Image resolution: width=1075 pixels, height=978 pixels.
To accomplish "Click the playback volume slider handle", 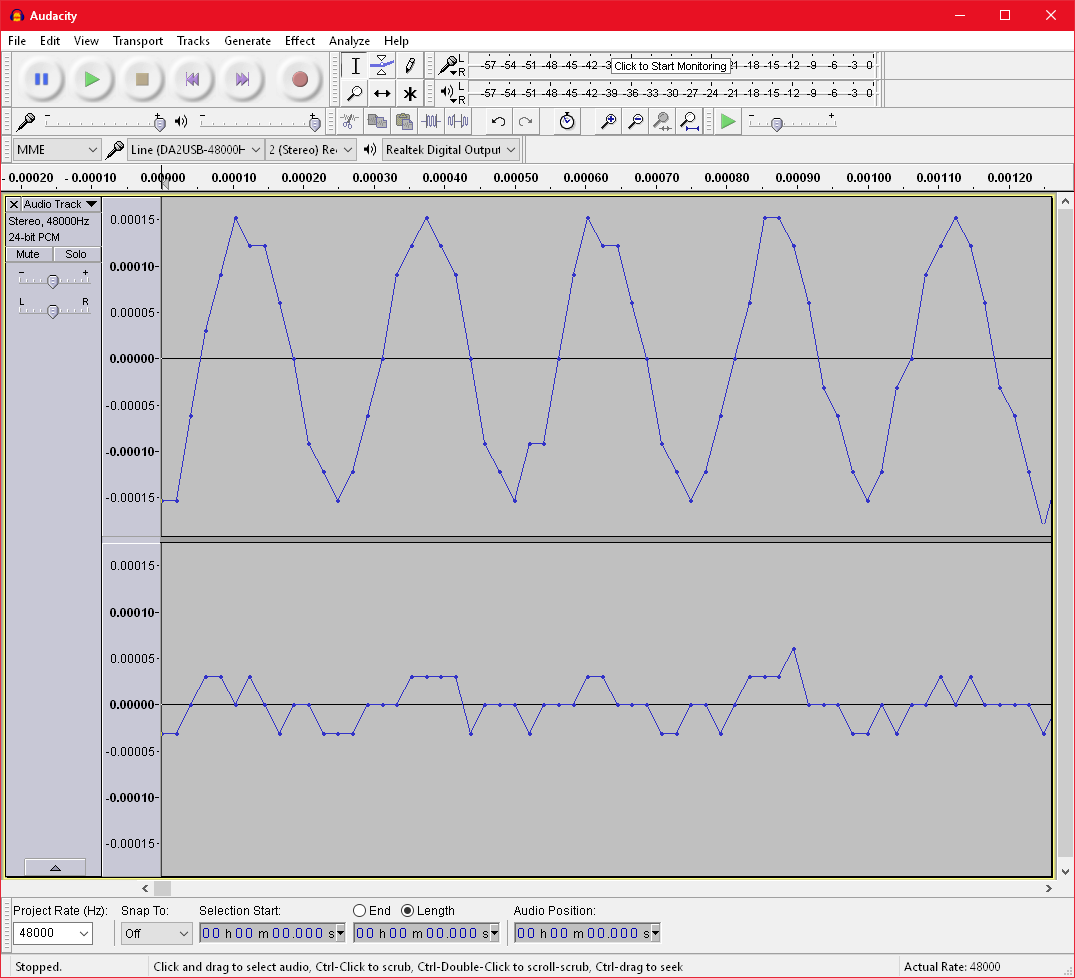I will 315,124.
